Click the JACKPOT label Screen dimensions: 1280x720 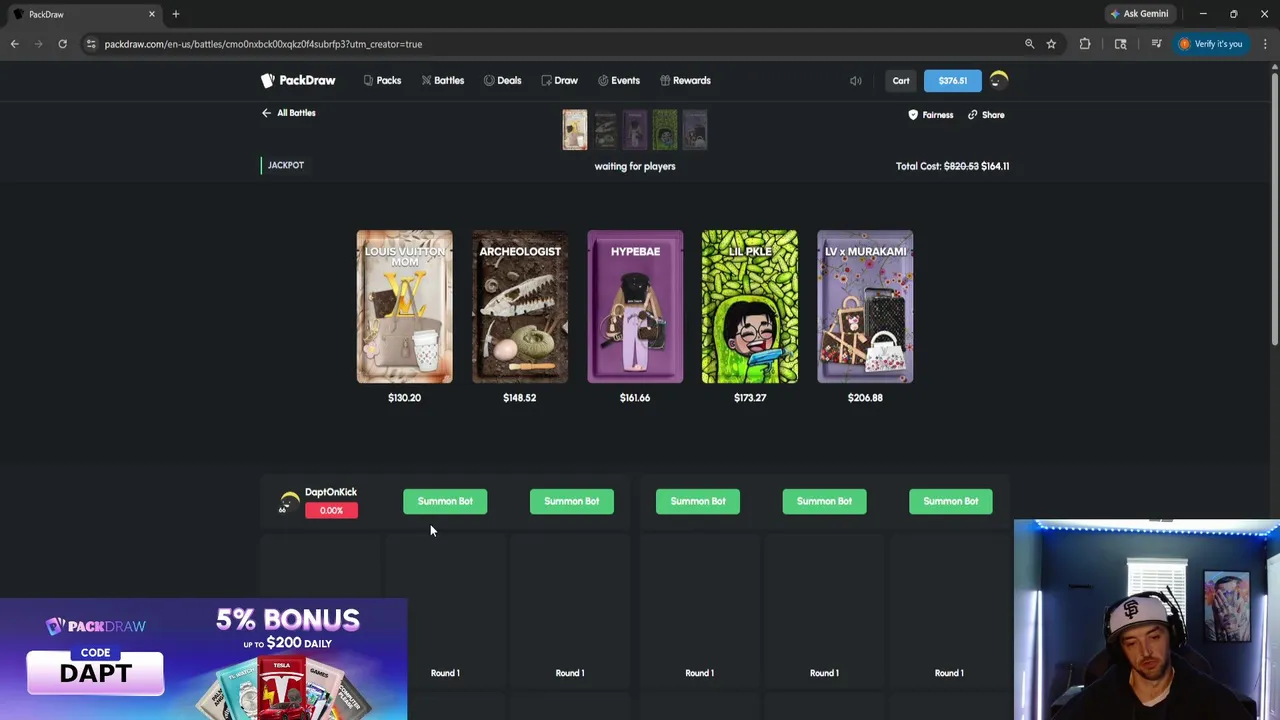(x=285, y=165)
